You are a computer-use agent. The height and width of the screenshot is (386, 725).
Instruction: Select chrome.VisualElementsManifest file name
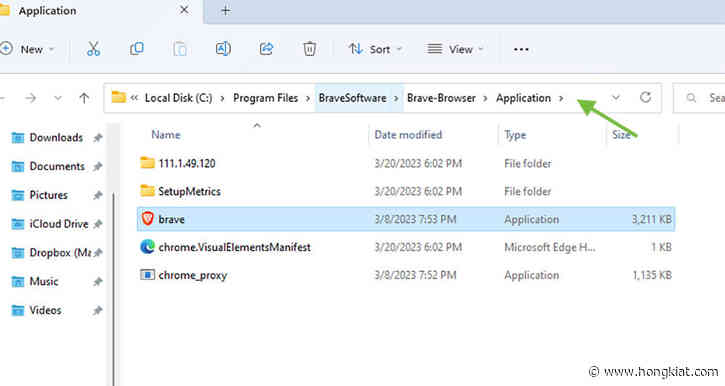click(234, 247)
